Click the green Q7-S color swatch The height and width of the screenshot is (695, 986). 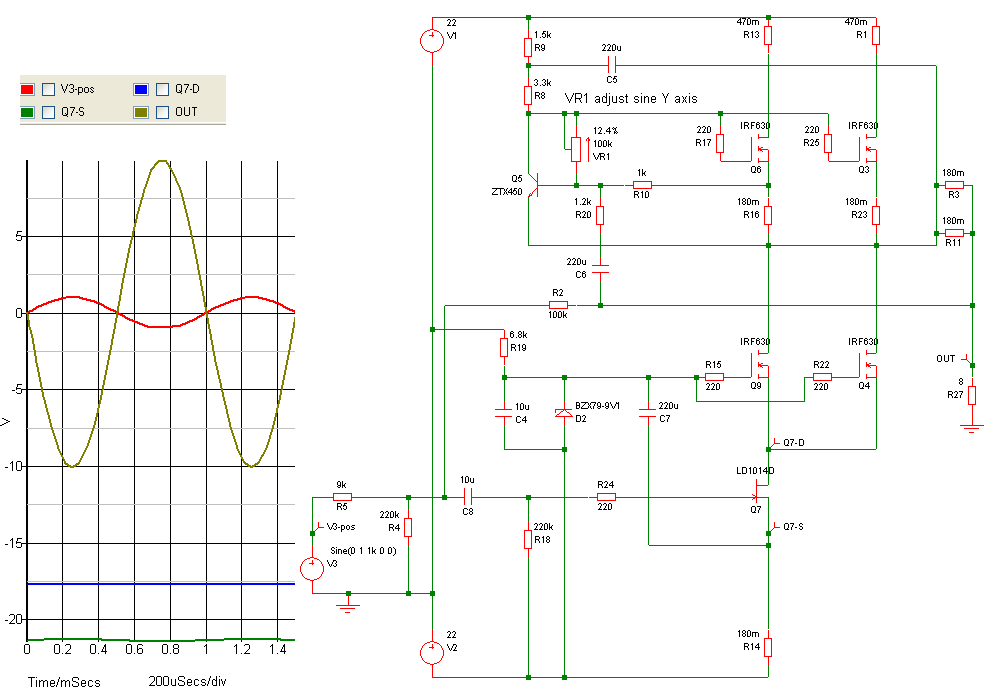pos(27,112)
